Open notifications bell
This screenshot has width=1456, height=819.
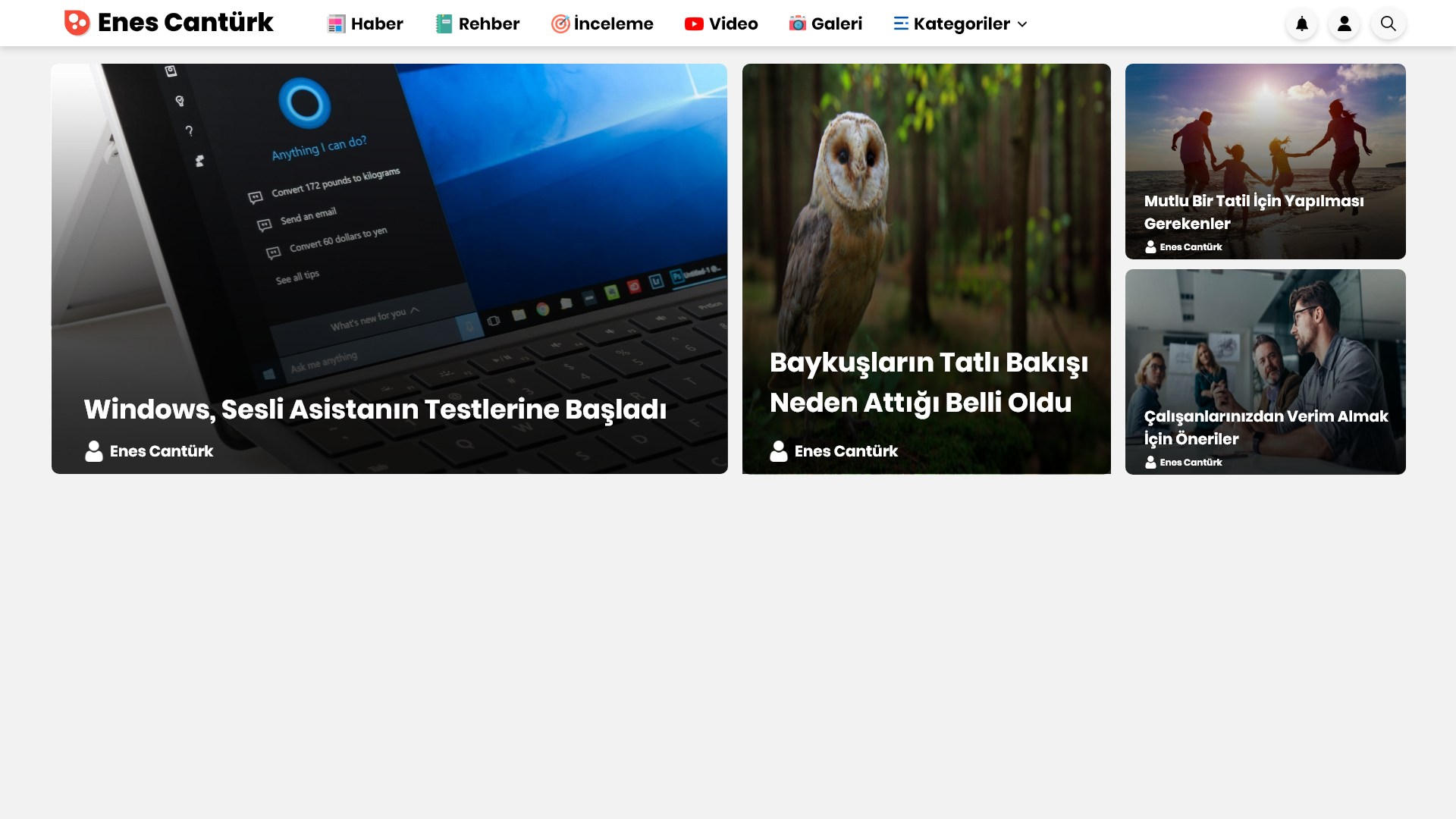tap(1302, 24)
